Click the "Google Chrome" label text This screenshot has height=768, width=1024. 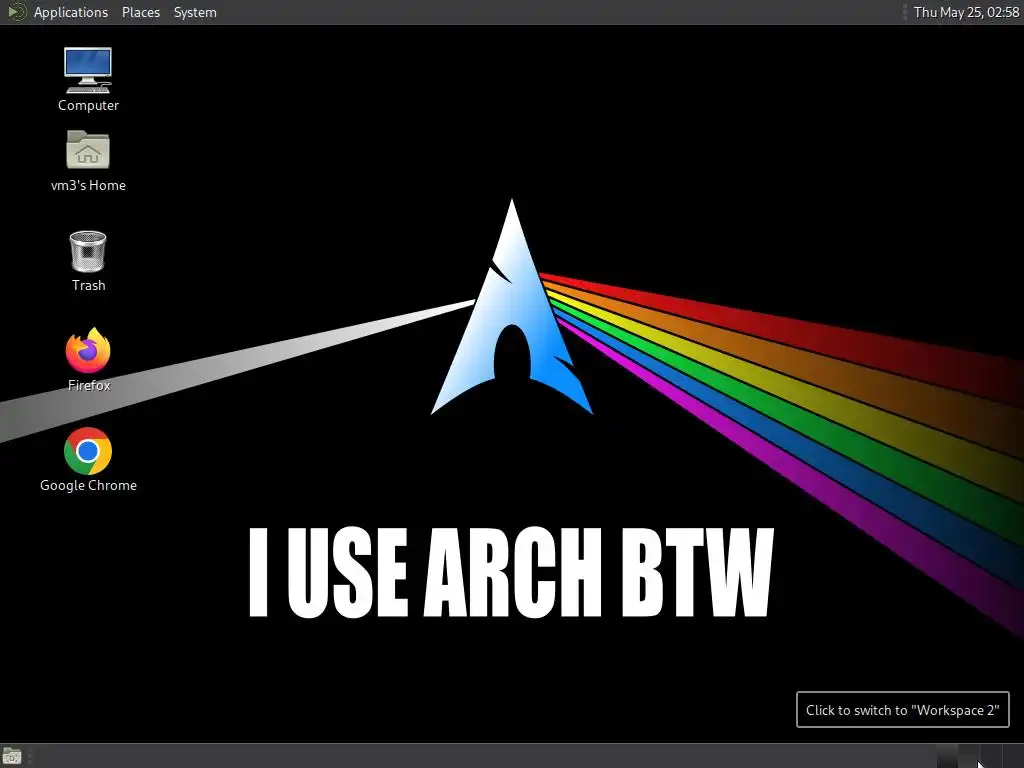pos(88,485)
